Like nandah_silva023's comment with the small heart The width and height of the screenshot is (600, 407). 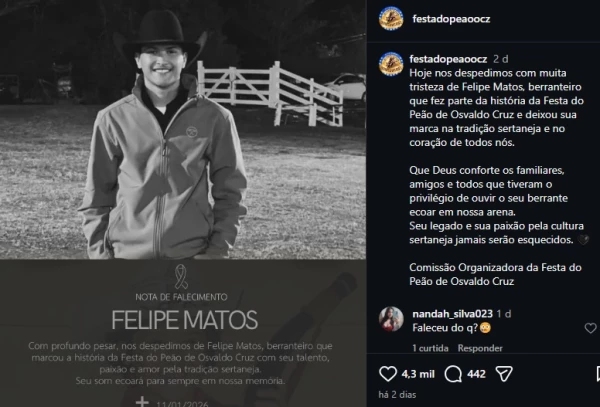coord(590,328)
